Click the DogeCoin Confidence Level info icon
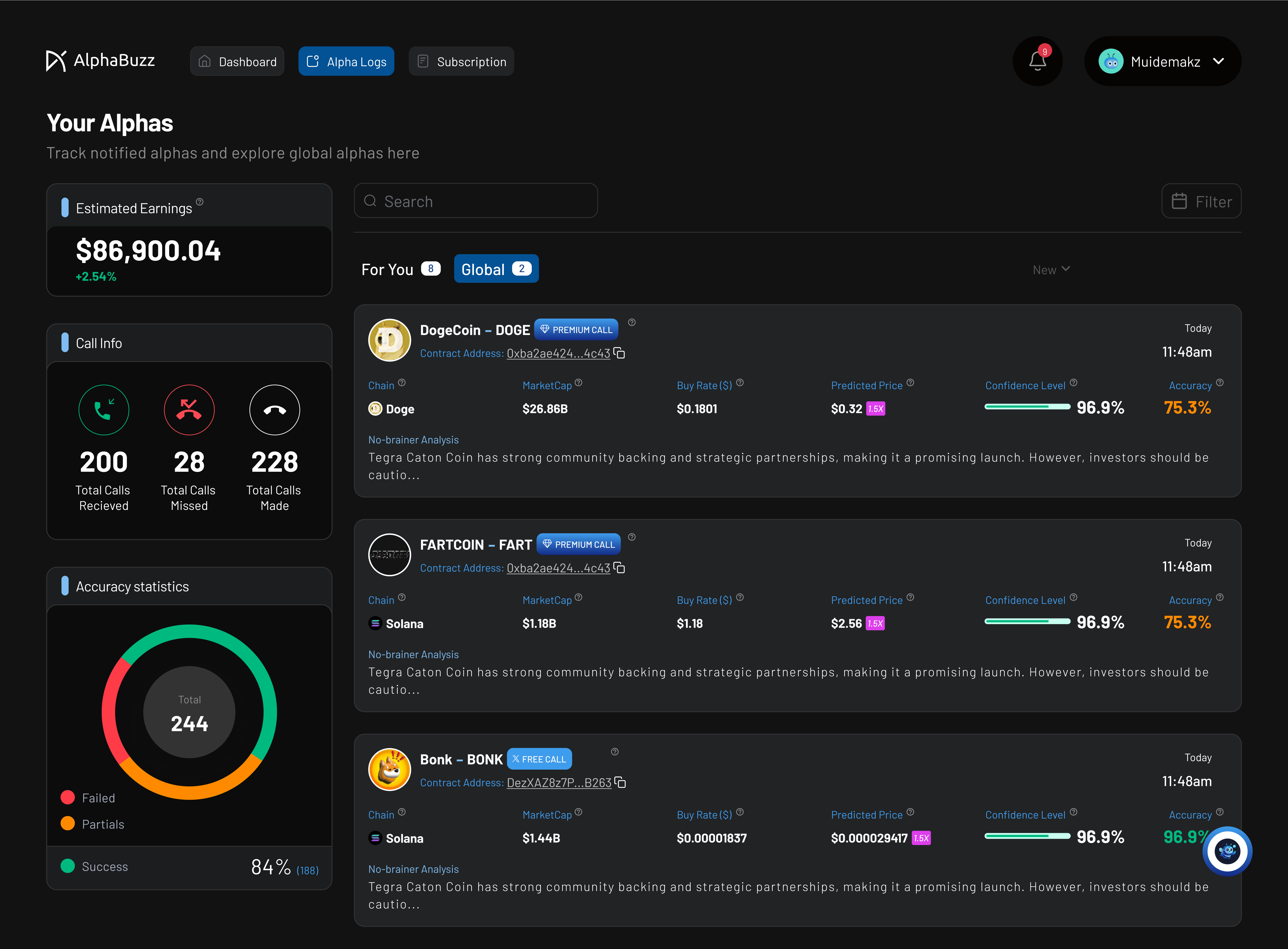The width and height of the screenshot is (1288, 949). click(x=1073, y=383)
